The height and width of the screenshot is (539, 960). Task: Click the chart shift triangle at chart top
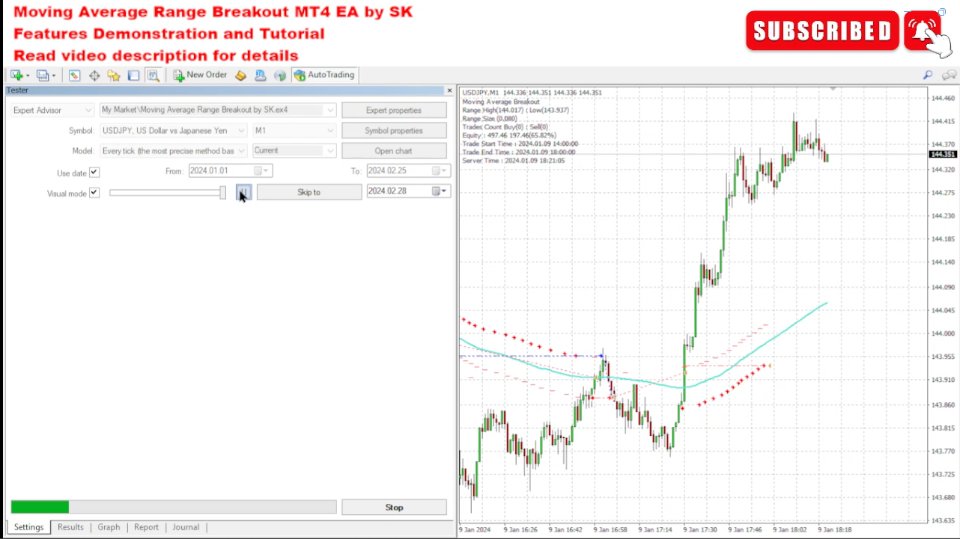pos(833,89)
